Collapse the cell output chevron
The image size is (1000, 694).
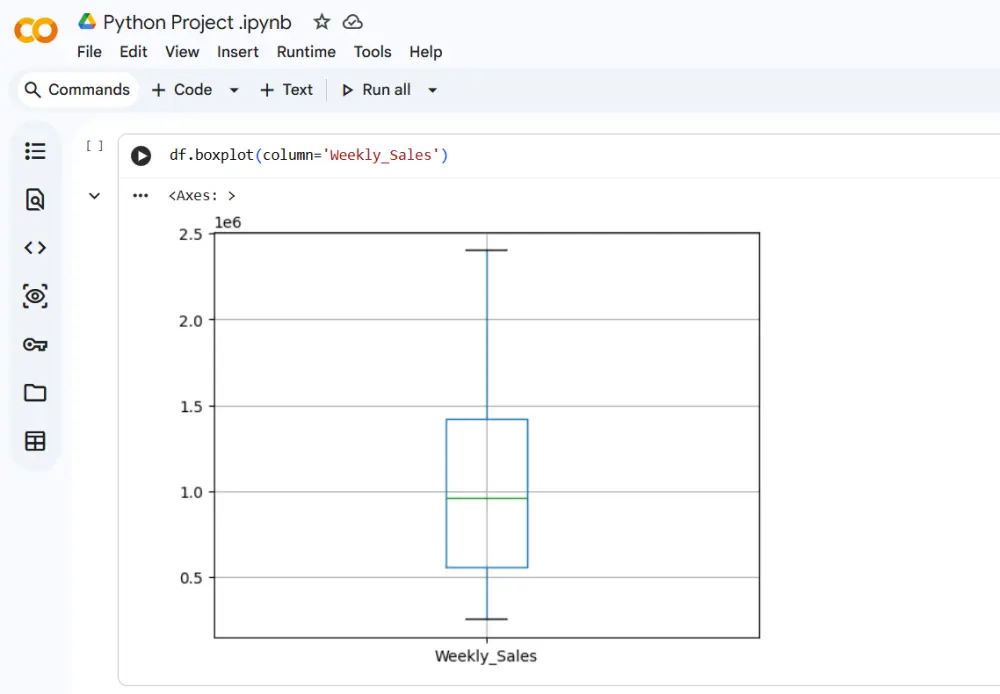point(94,196)
